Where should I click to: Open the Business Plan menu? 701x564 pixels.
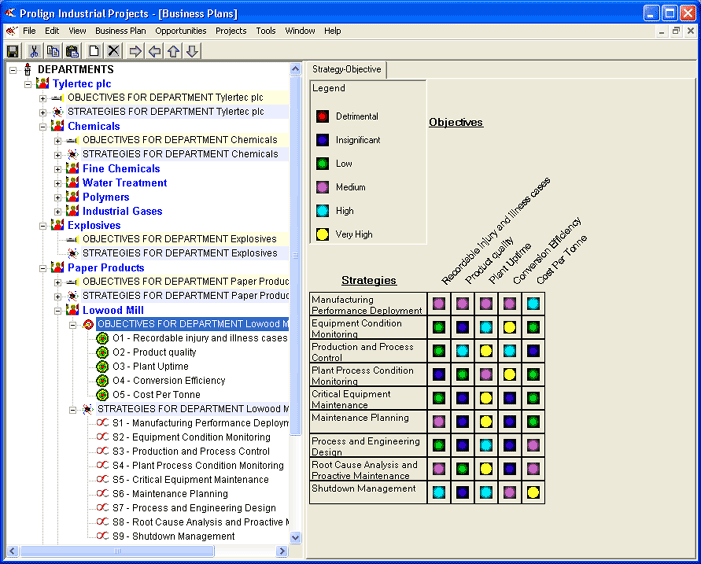tap(120, 31)
